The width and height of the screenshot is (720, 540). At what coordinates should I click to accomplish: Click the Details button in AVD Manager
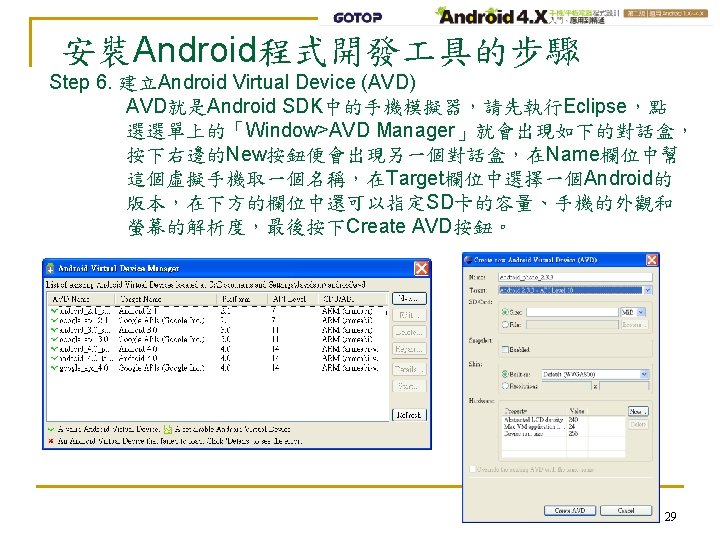tap(409, 369)
